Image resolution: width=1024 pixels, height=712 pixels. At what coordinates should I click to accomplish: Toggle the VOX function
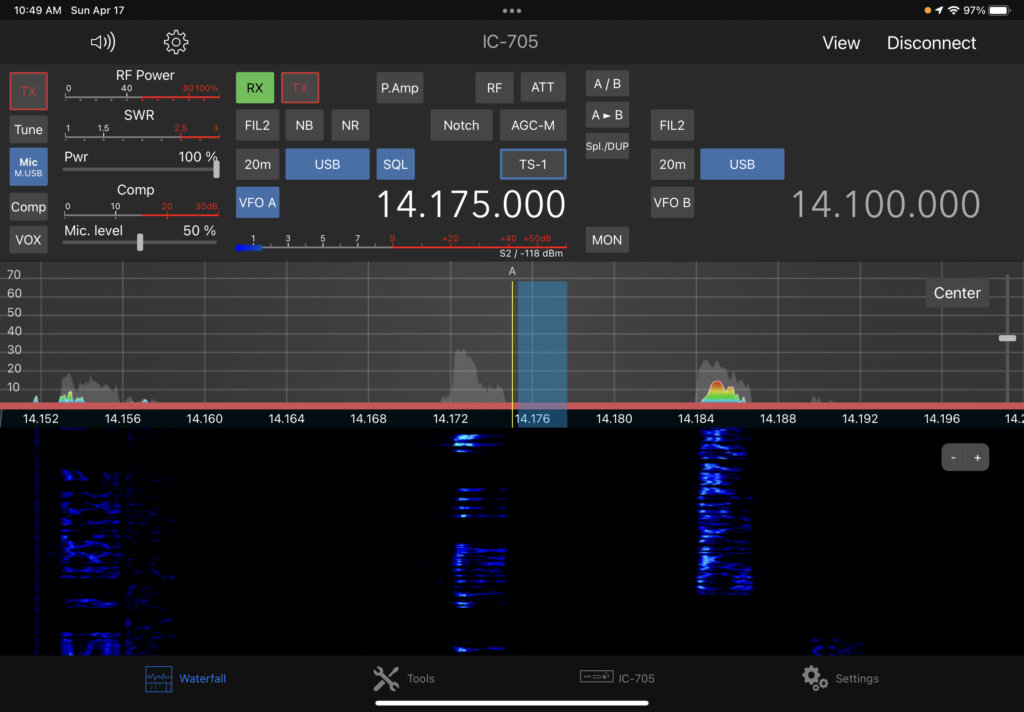point(28,240)
